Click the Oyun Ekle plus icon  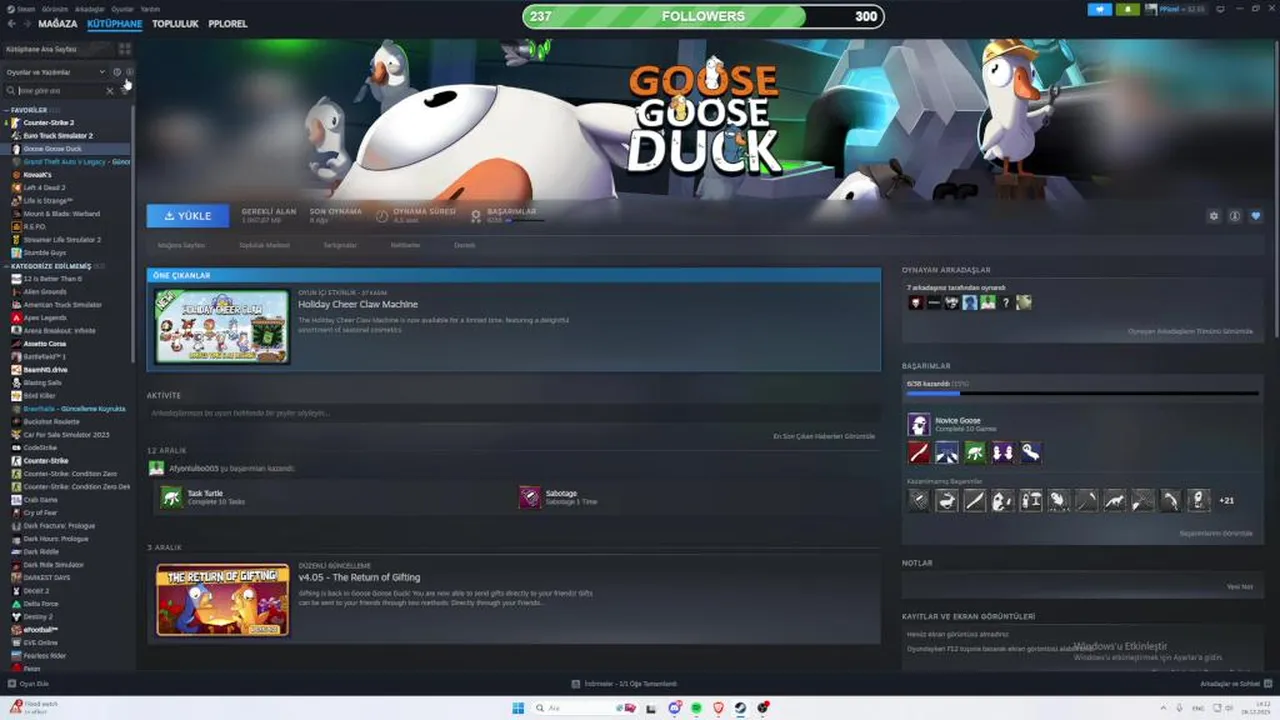pos(11,684)
